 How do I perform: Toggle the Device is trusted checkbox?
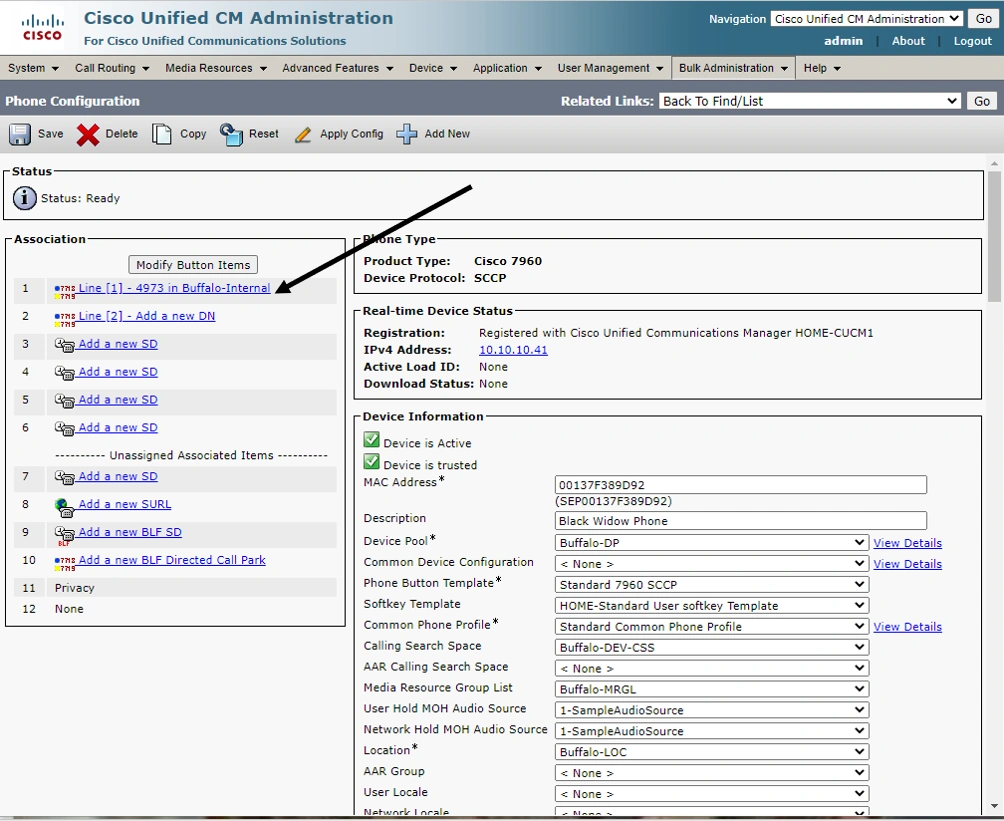[371, 461]
